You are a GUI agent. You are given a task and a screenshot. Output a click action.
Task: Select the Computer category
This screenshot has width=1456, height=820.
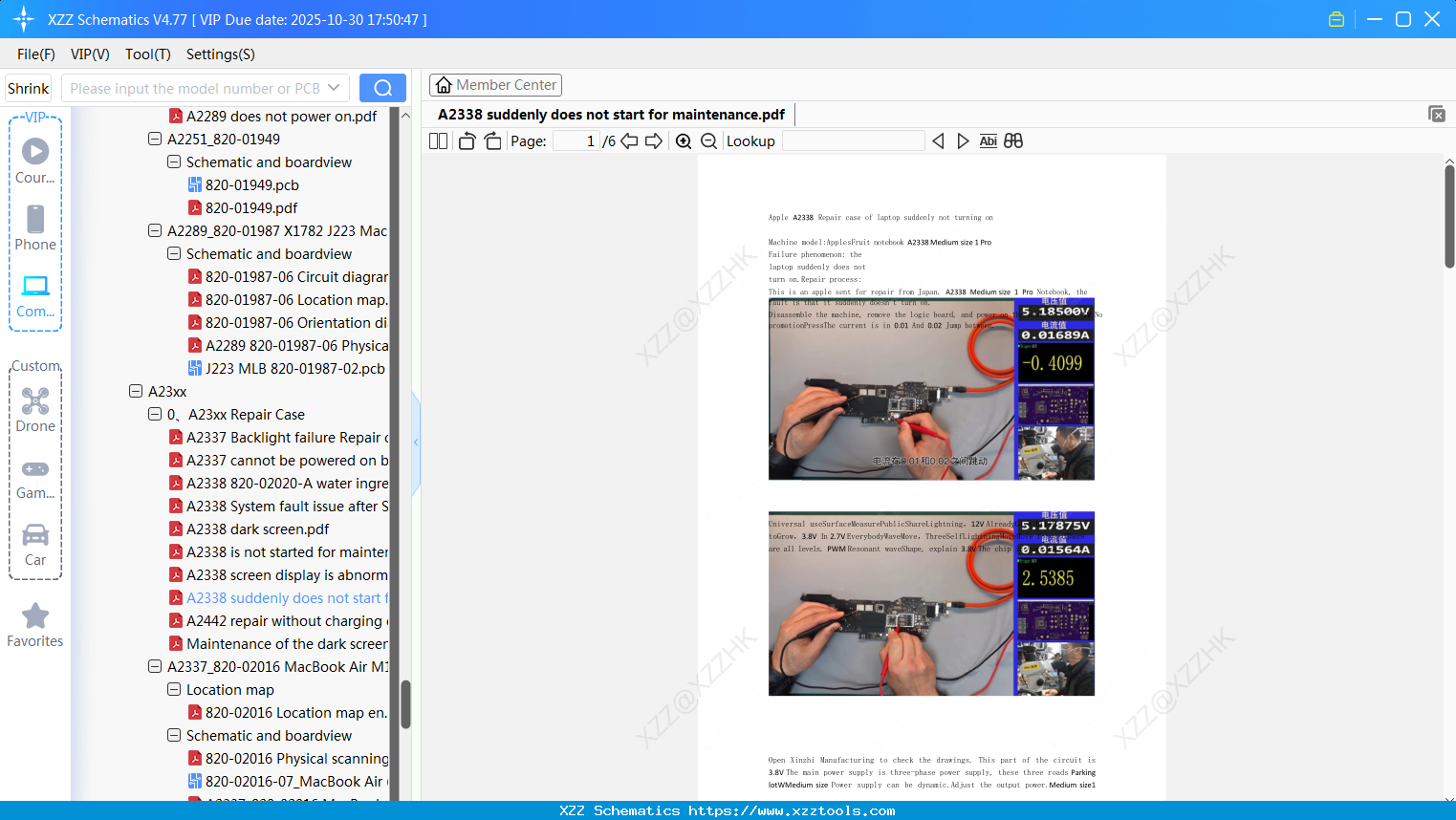(35, 295)
